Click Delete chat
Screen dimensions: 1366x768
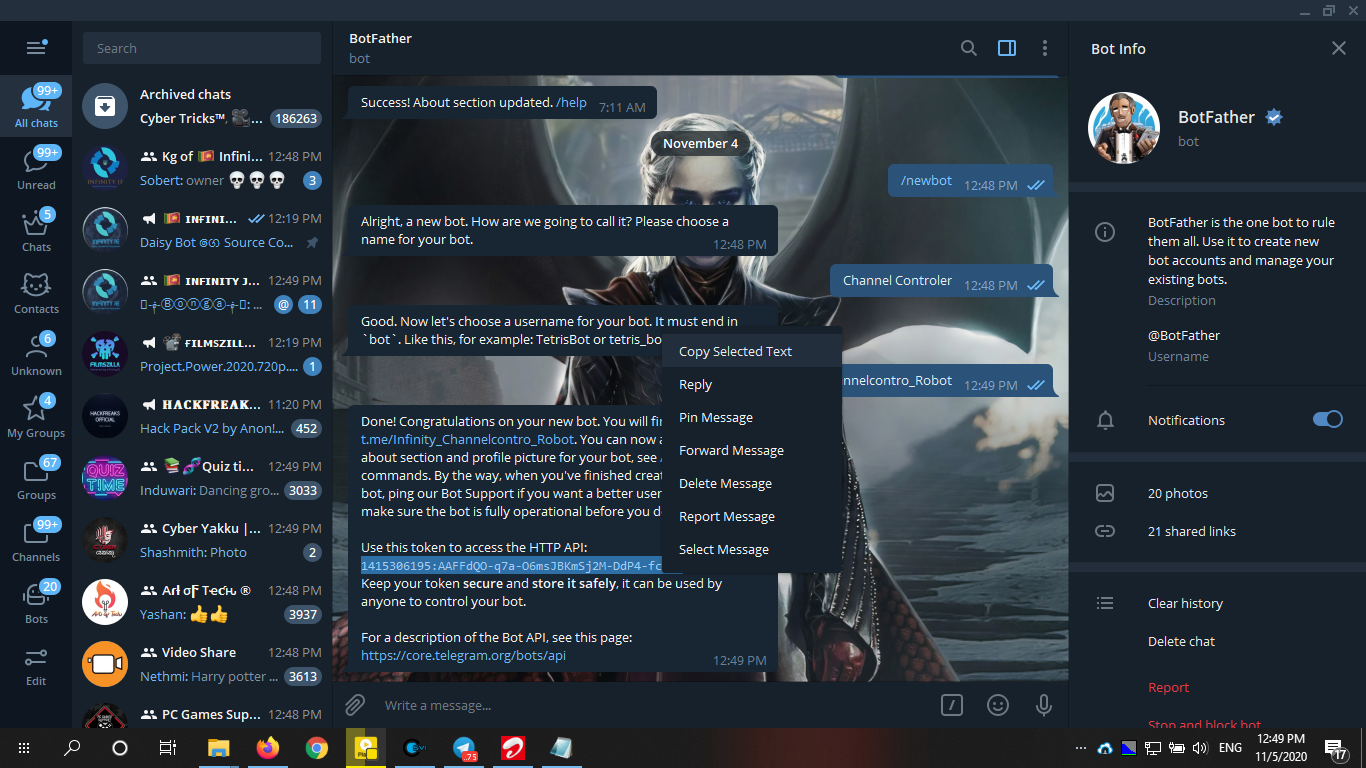(1181, 641)
